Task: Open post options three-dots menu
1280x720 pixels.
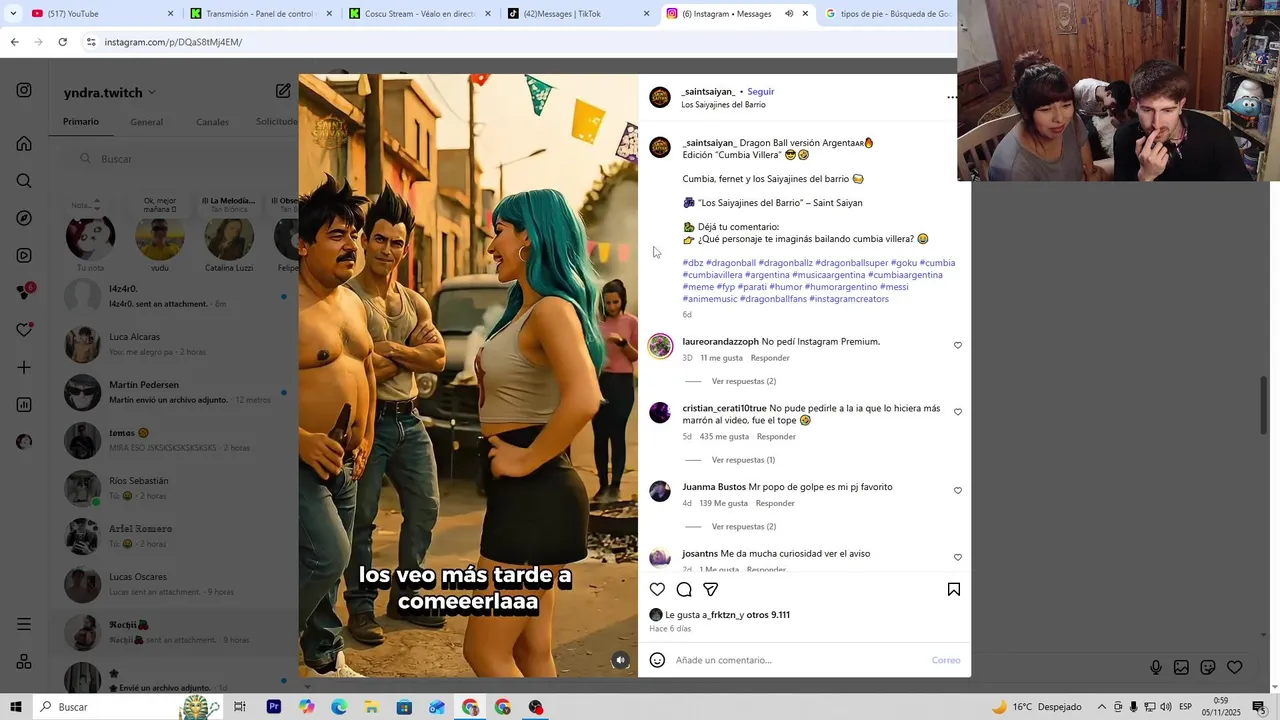Action: (952, 97)
